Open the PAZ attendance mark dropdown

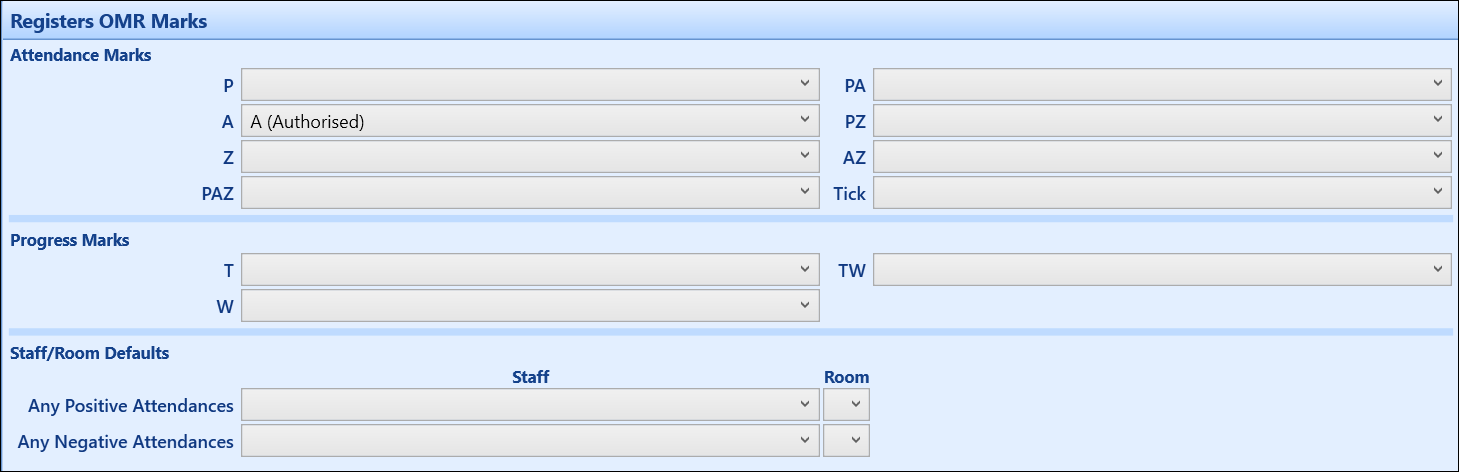click(530, 193)
